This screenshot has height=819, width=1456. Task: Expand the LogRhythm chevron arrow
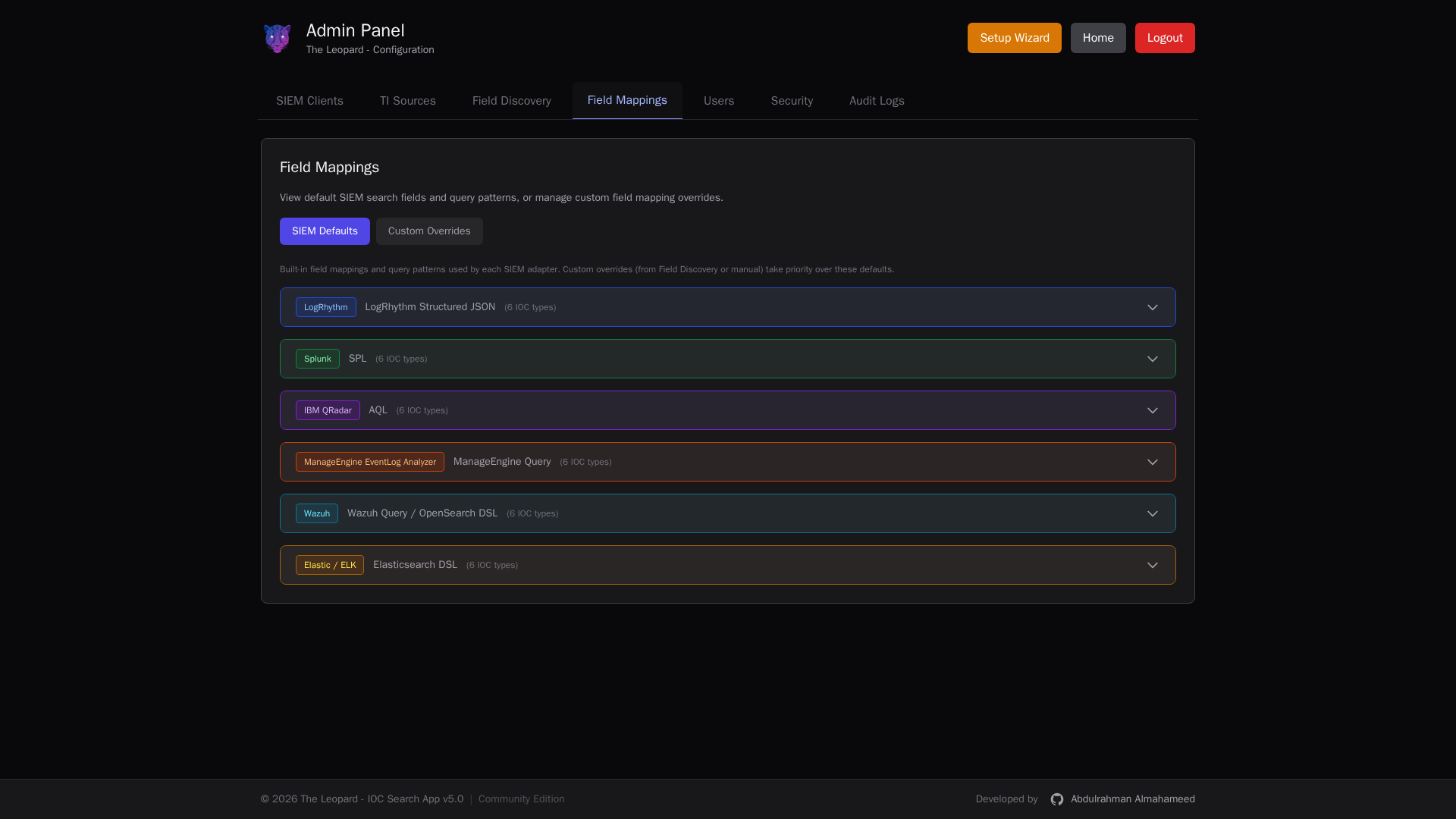pyautogui.click(x=1152, y=307)
